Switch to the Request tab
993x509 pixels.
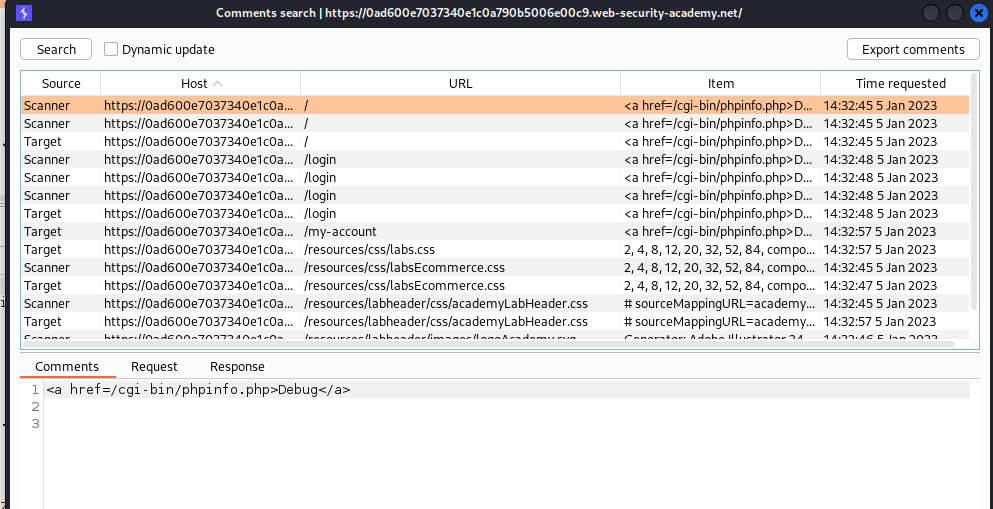[154, 367]
